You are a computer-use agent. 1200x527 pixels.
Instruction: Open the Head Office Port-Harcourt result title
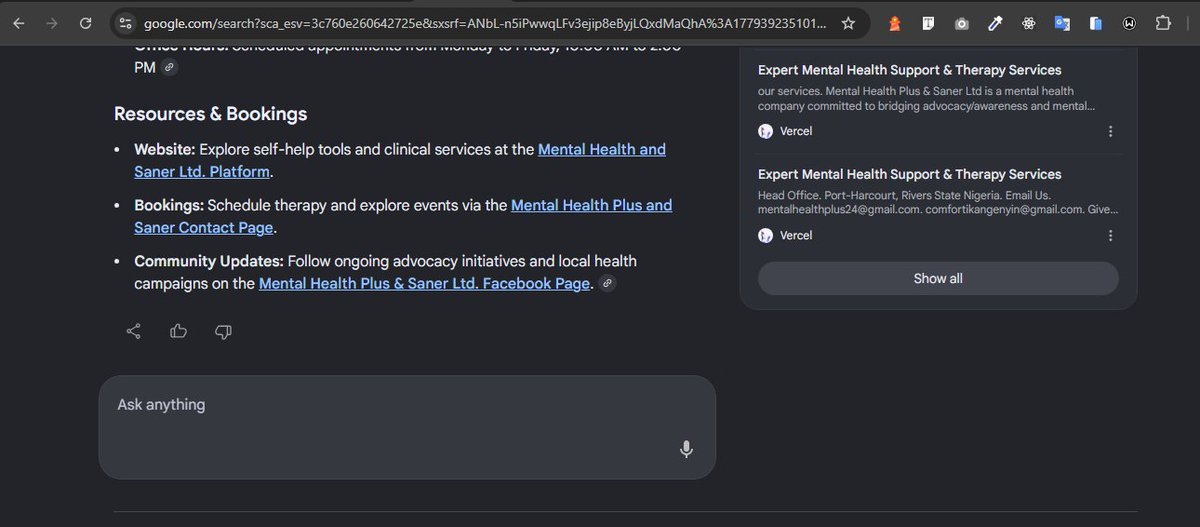coord(910,174)
